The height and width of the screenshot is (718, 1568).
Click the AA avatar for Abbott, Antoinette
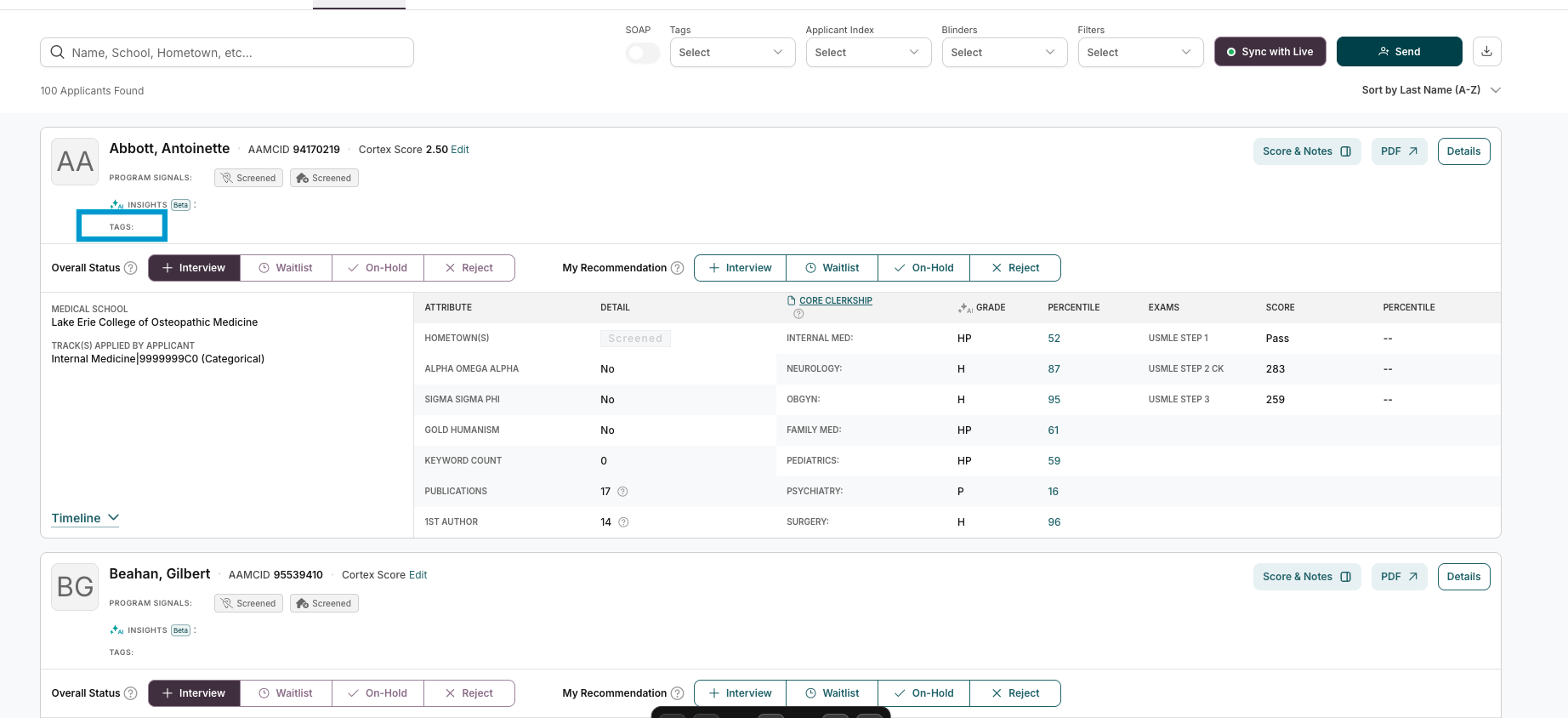[75, 162]
